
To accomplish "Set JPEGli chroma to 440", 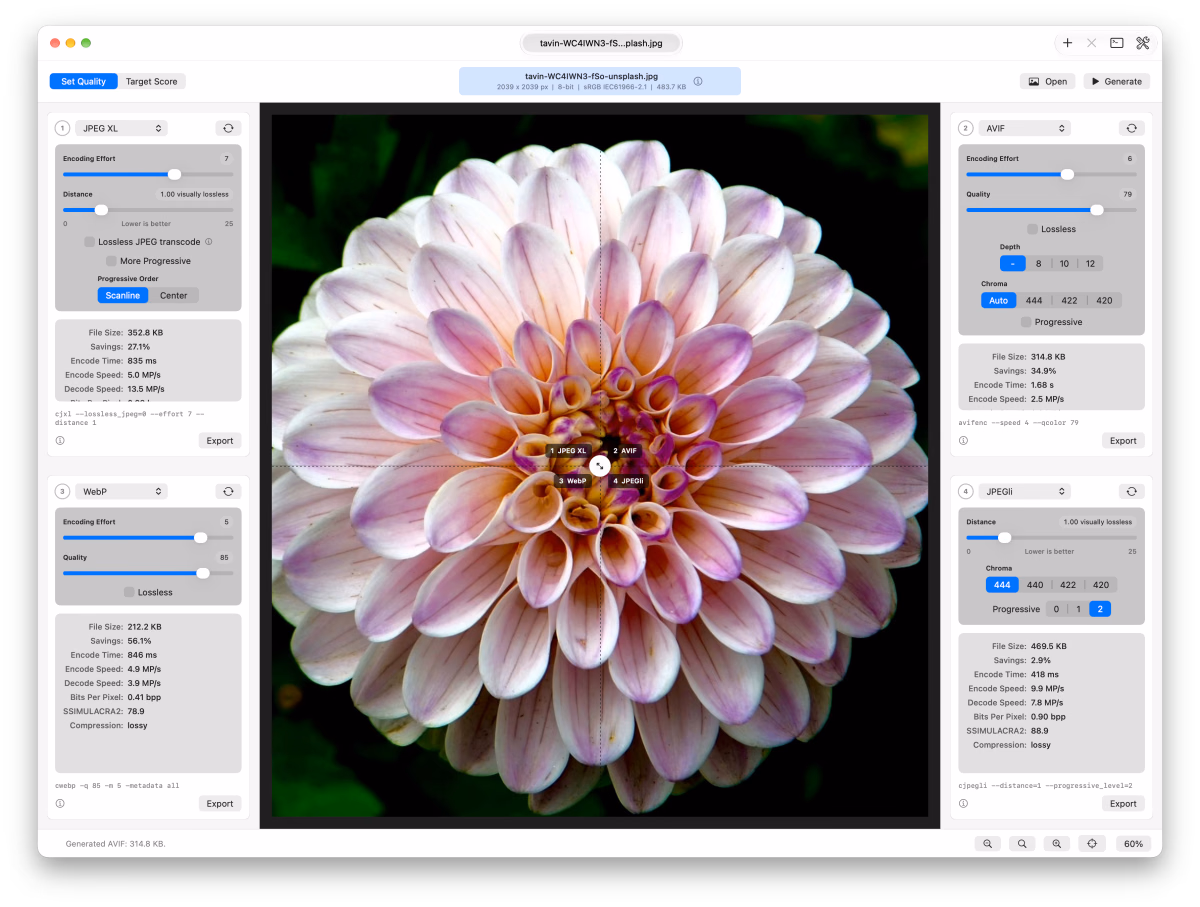I will coord(1035,585).
